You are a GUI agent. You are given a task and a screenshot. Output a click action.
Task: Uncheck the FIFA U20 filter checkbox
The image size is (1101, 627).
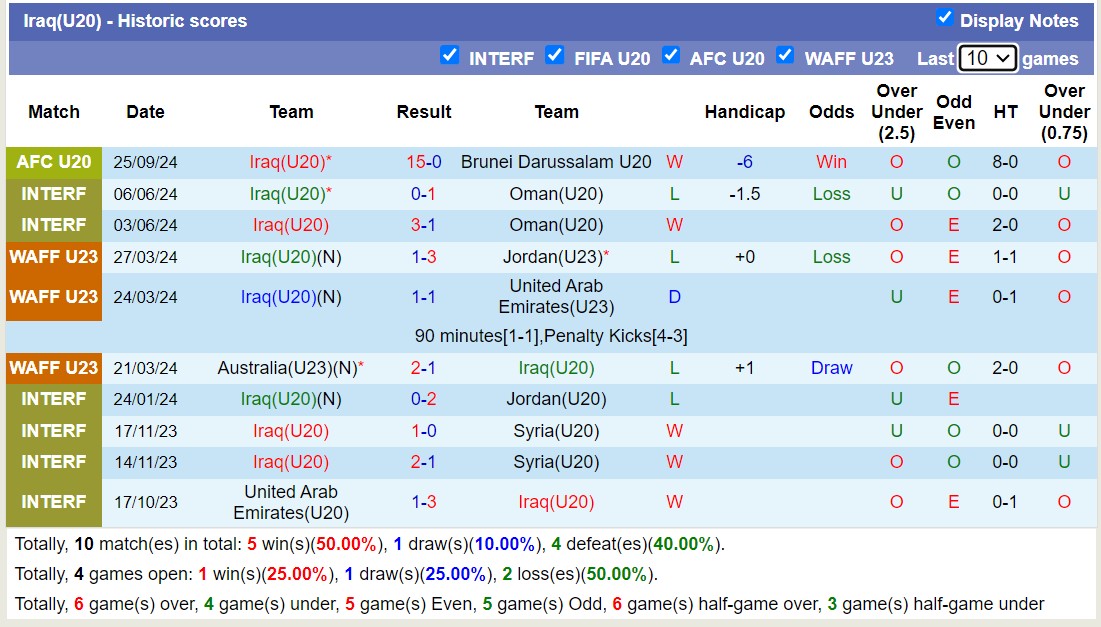click(555, 56)
